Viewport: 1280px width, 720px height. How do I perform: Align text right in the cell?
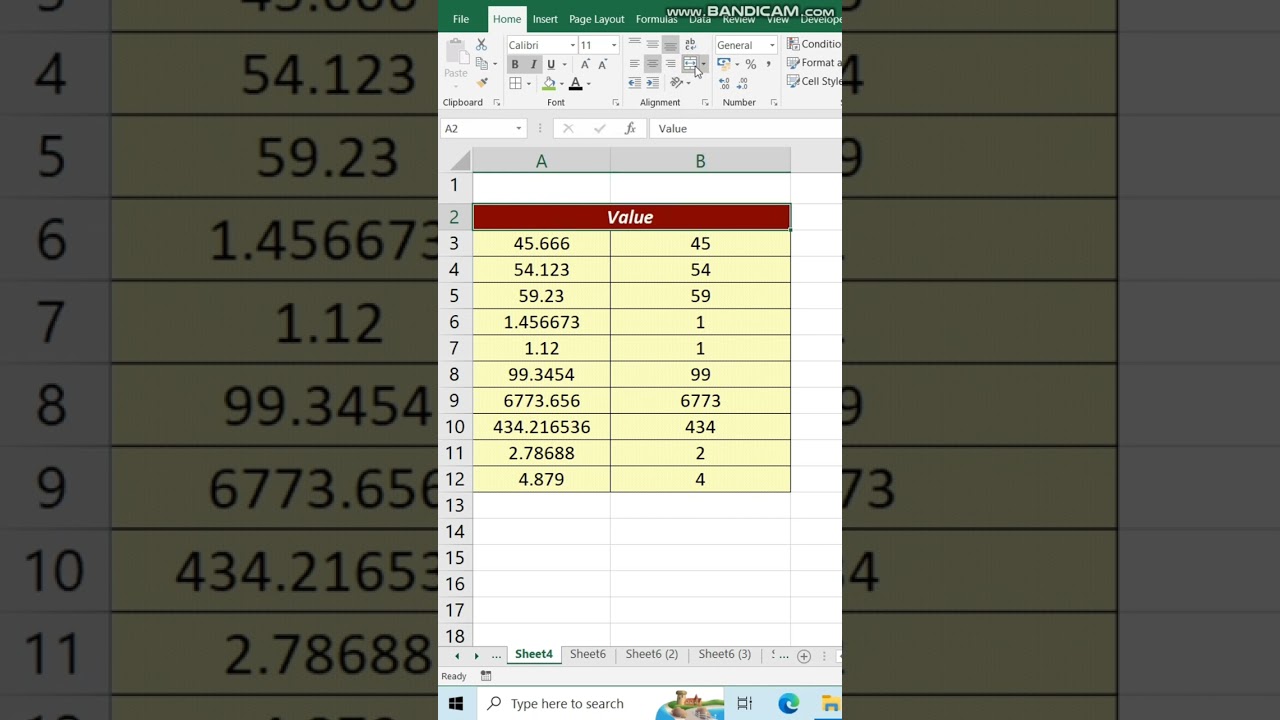(x=670, y=64)
